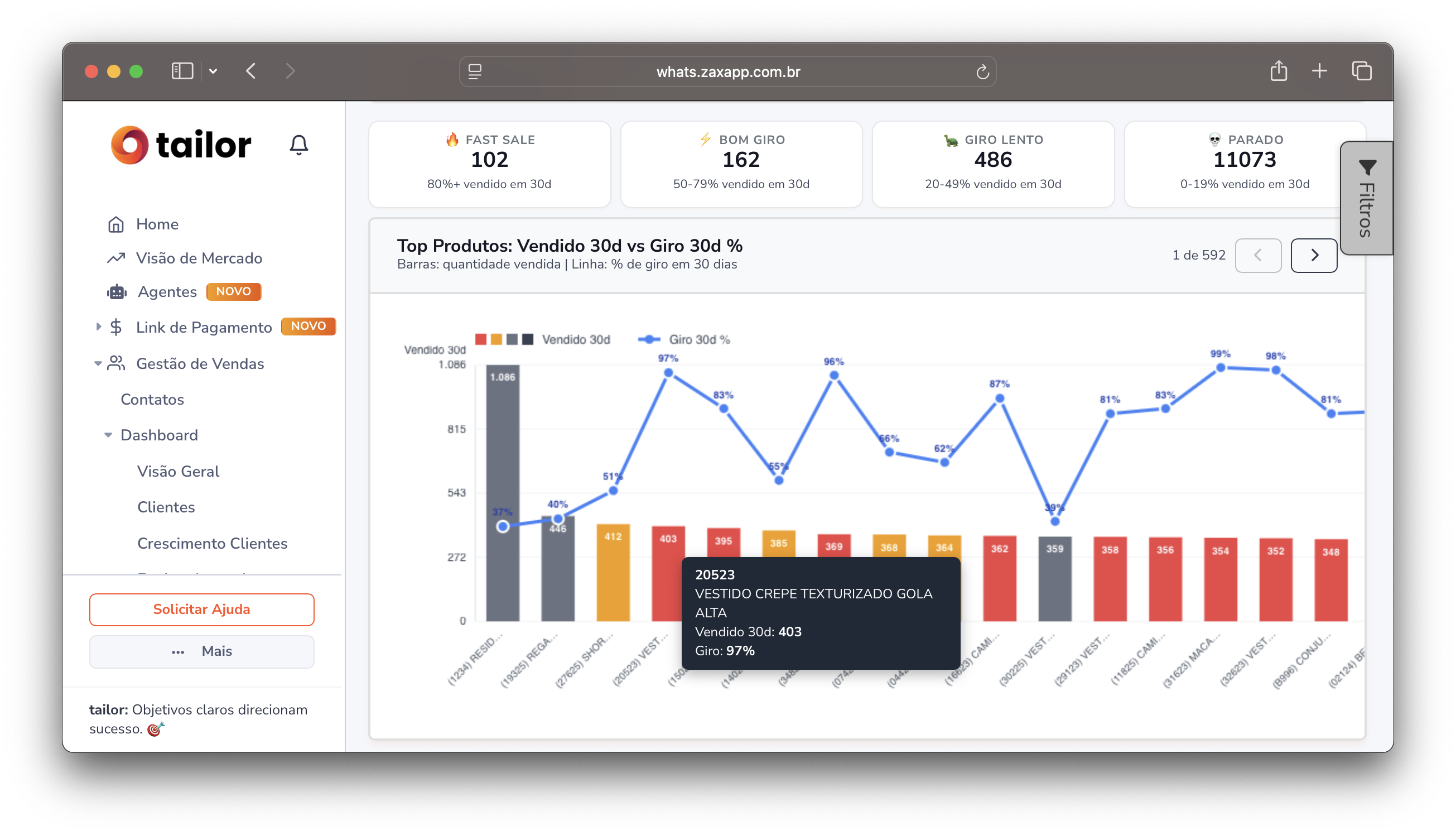The width and height of the screenshot is (1456, 835).
Task: Collapse the Dashboard submenu
Action: click(x=108, y=435)
